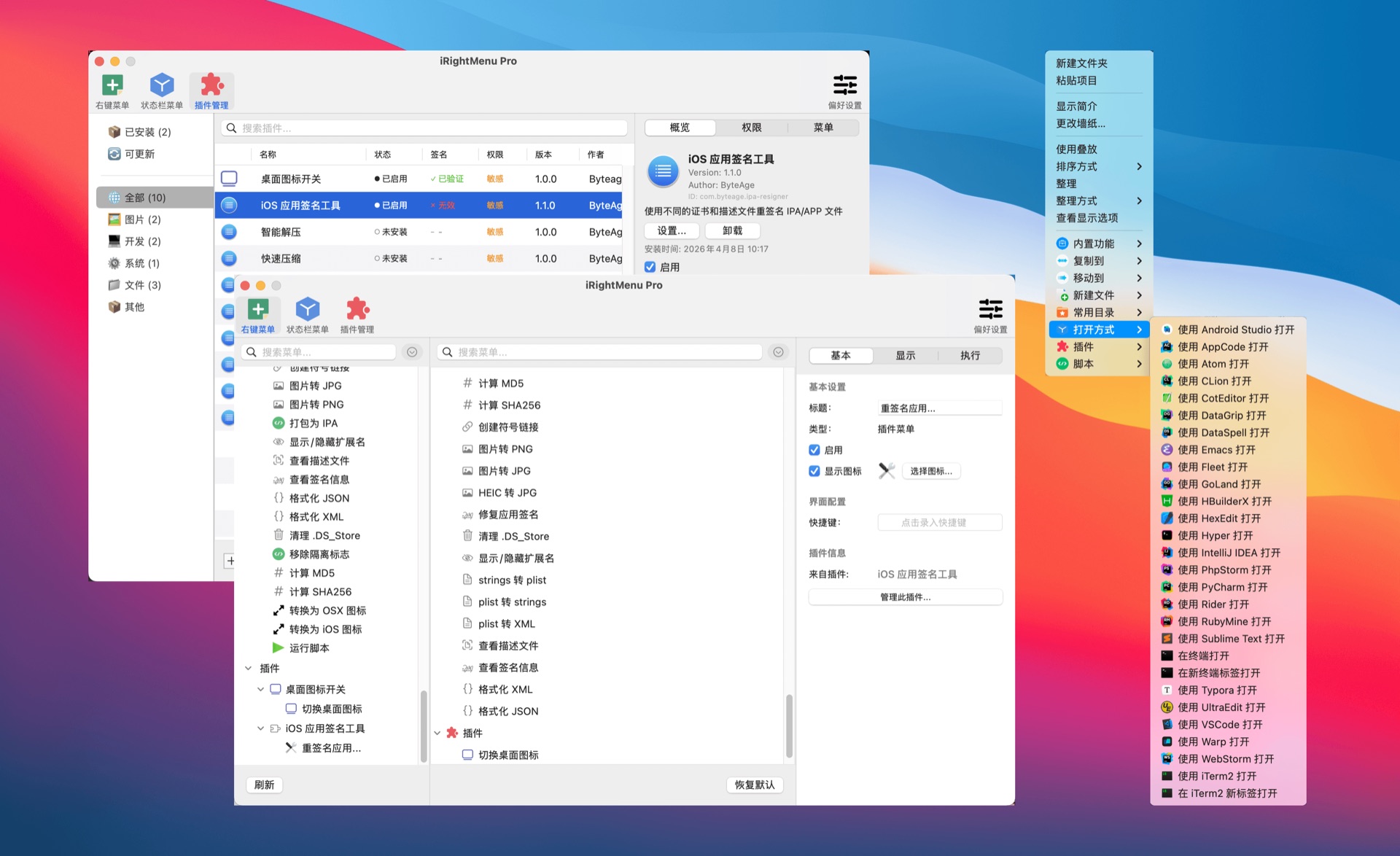1400x856 pixels.
Task: Click 状态栏菜单 cube icon in front window
Action: (x=308, y=310)
